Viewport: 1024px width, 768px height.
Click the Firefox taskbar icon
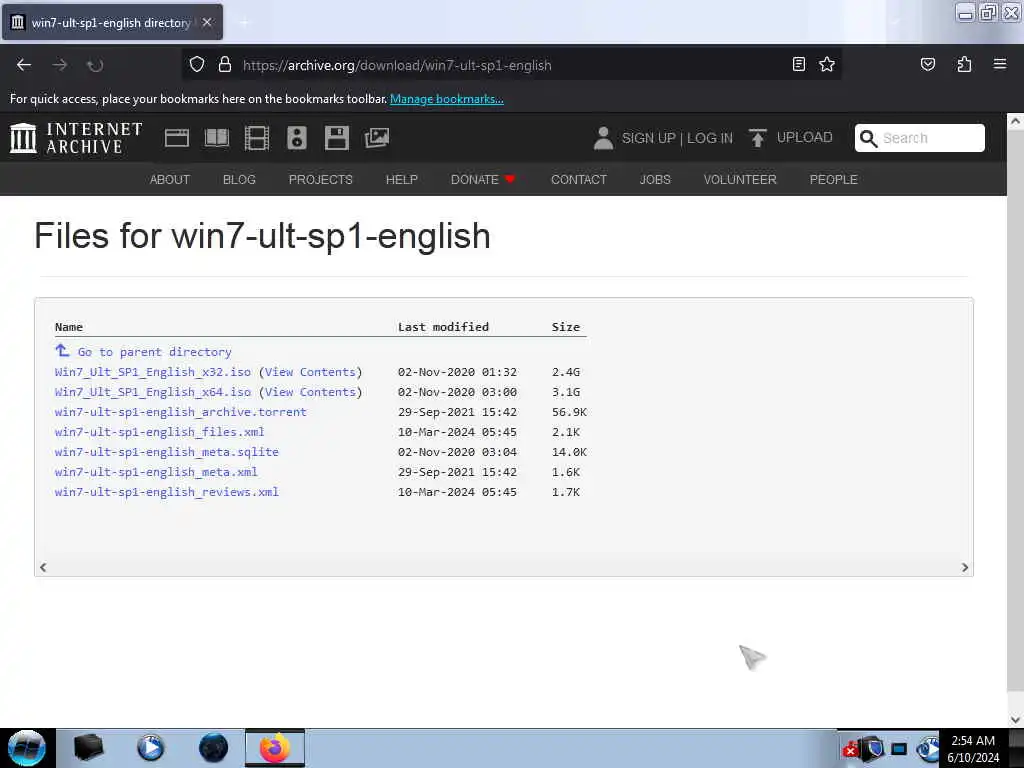pyautogui.click(x=275, y=748)
